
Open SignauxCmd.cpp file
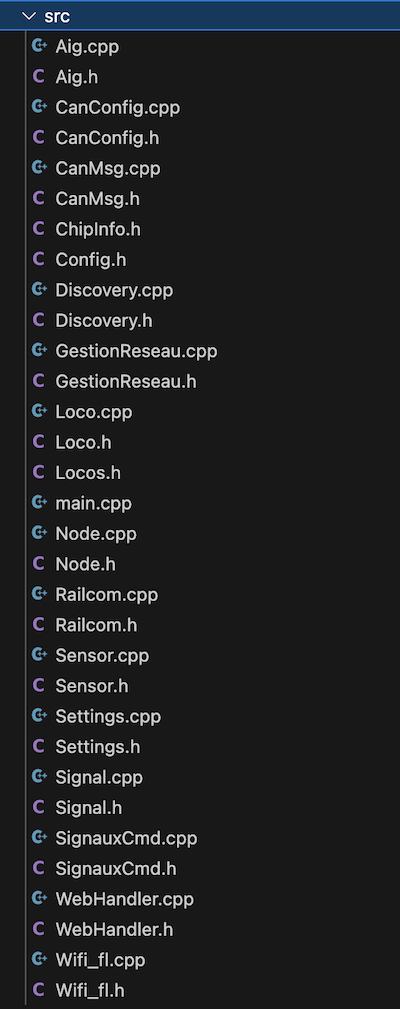point(200,838)
